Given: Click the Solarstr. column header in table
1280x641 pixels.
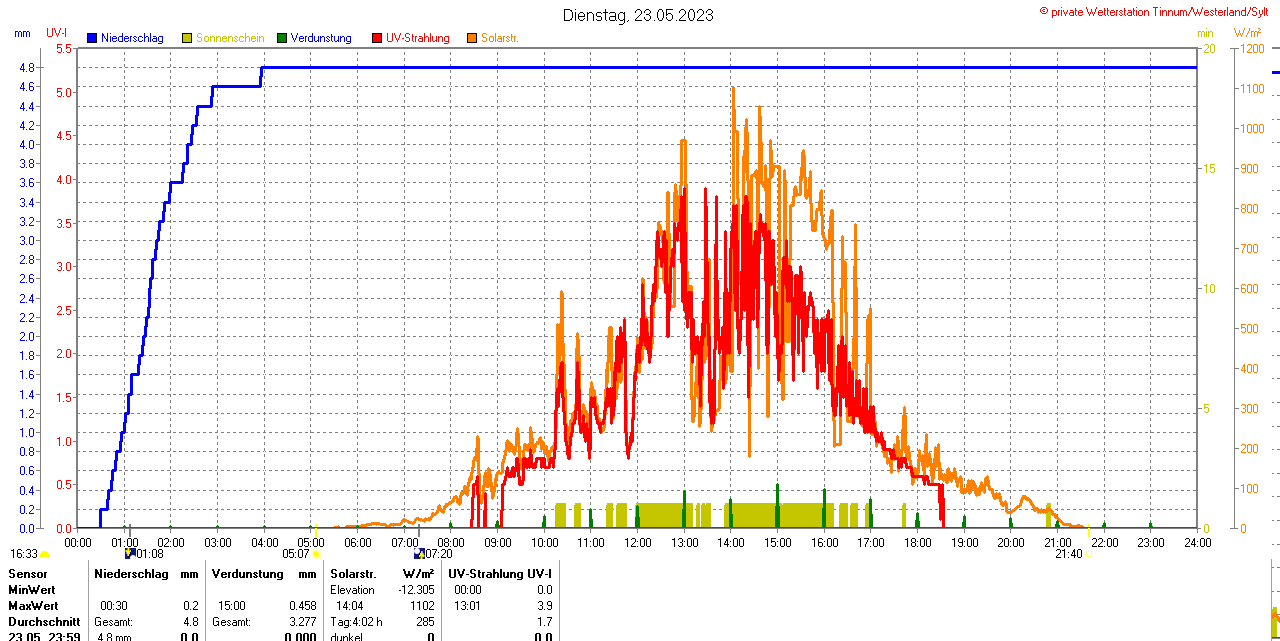Looking at the screenshot, I should pyautogui.click(x=351, y=574).
